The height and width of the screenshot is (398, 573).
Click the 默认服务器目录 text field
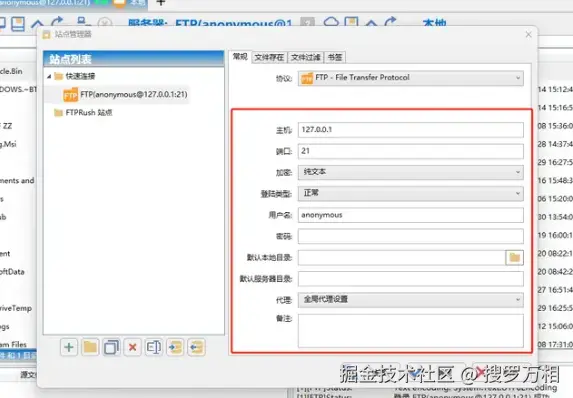click(410, 279)
